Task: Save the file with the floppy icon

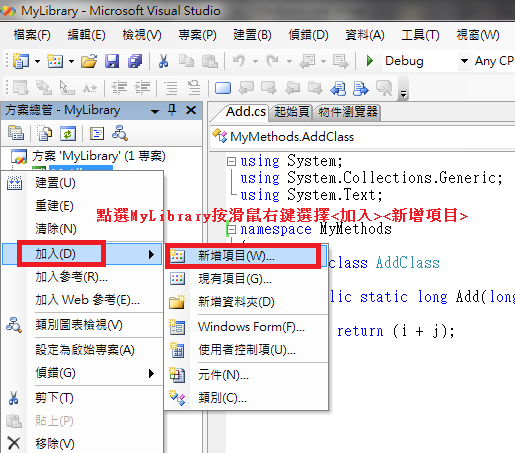Action: click(112, 61)
